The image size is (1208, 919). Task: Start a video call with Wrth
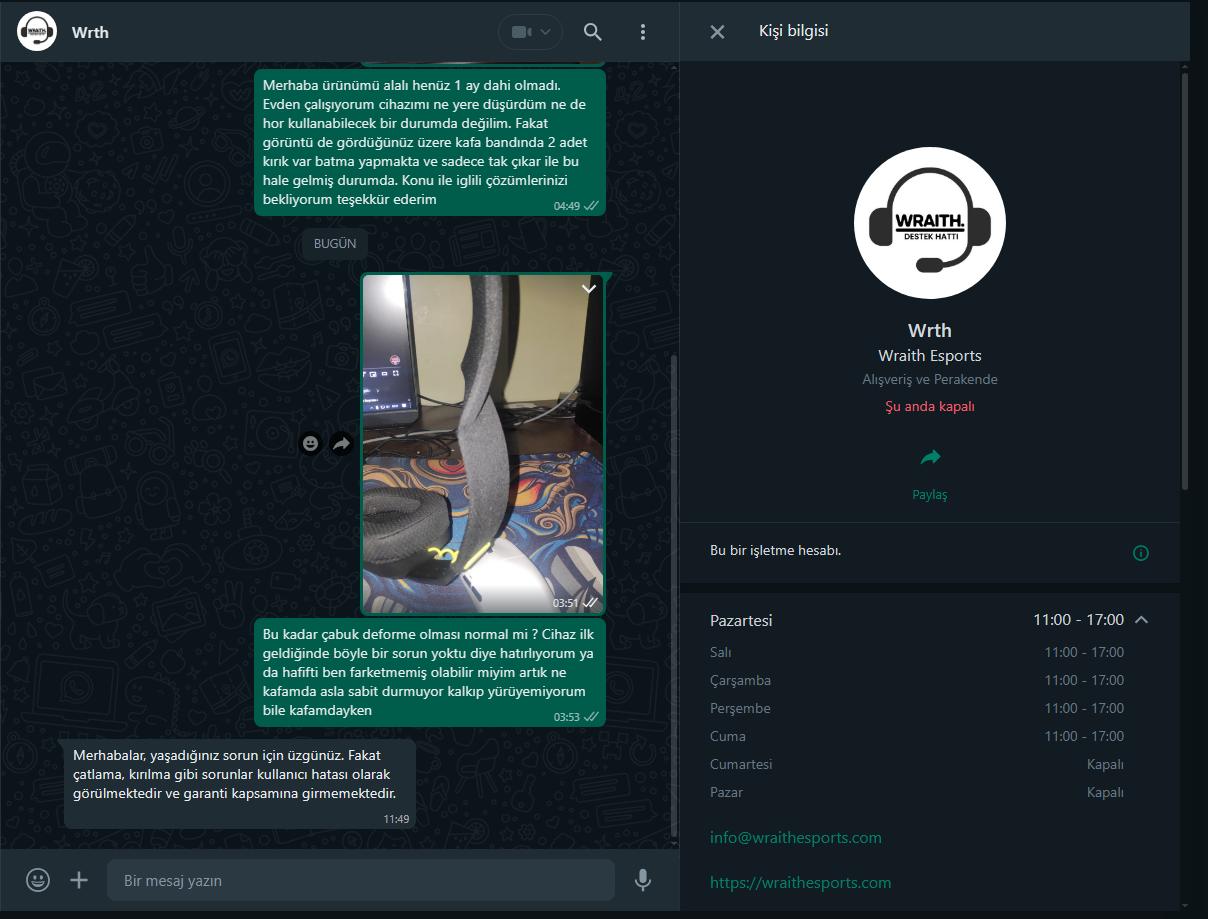pos(521,31)
